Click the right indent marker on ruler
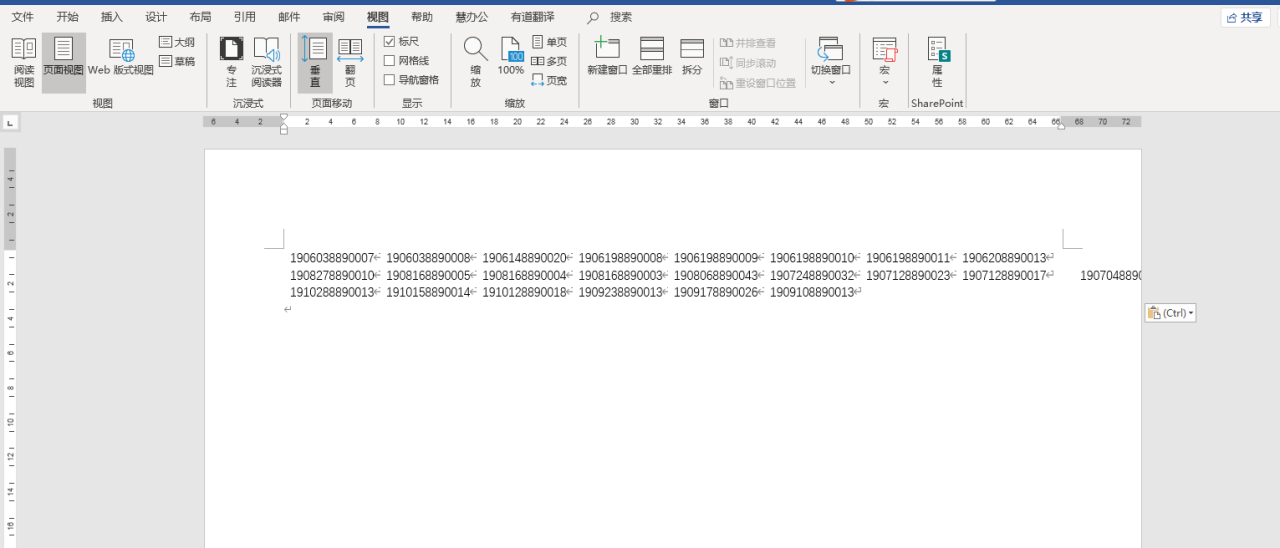 (1060, 125)
